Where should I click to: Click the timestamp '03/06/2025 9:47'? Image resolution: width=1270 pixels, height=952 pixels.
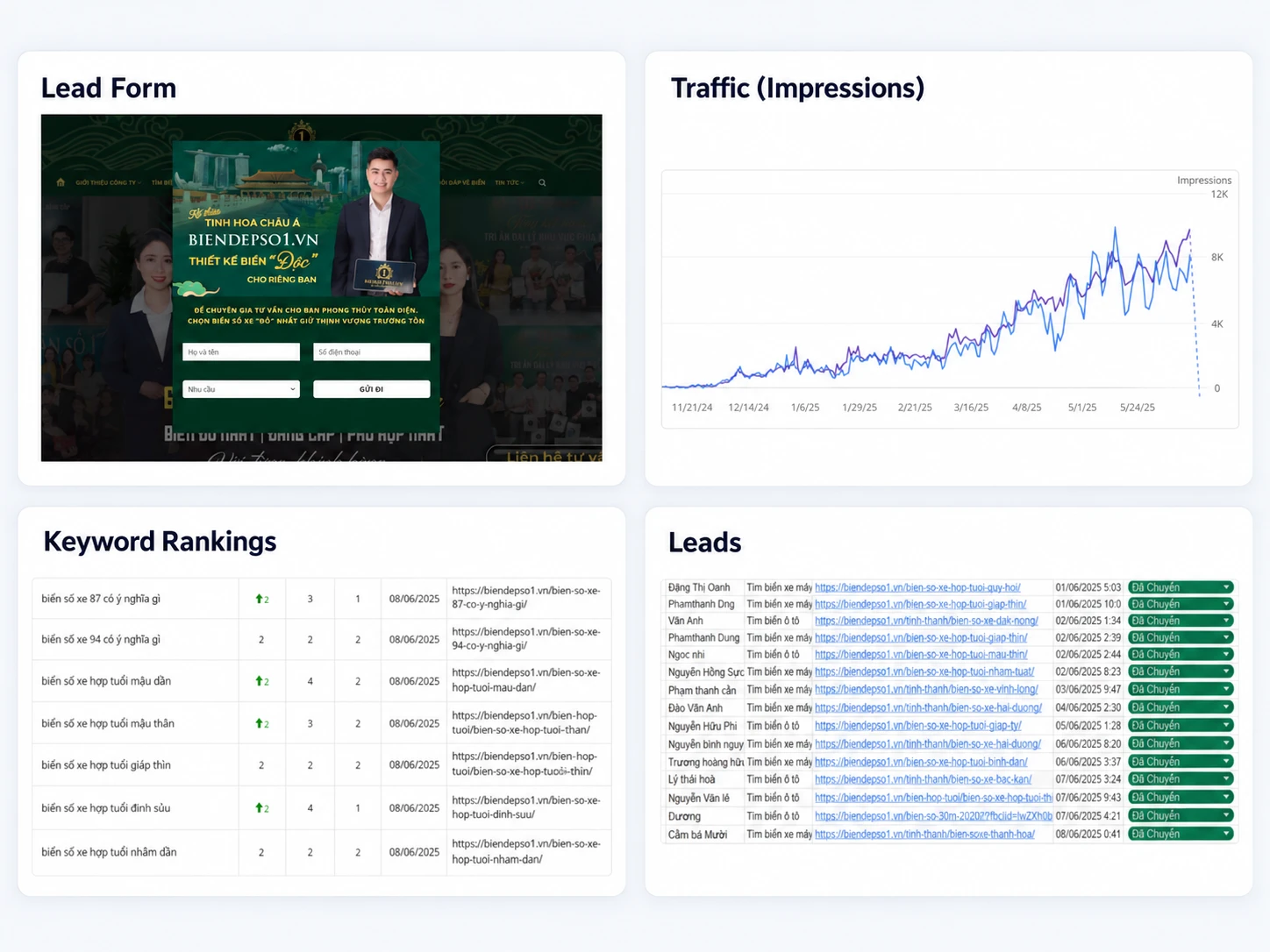tap(1088, 689)
